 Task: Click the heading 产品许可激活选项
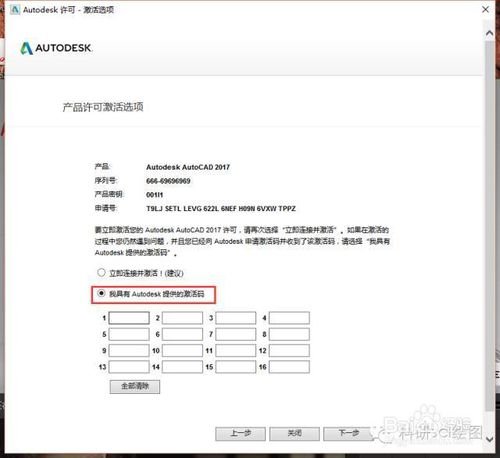coord(103,107)
